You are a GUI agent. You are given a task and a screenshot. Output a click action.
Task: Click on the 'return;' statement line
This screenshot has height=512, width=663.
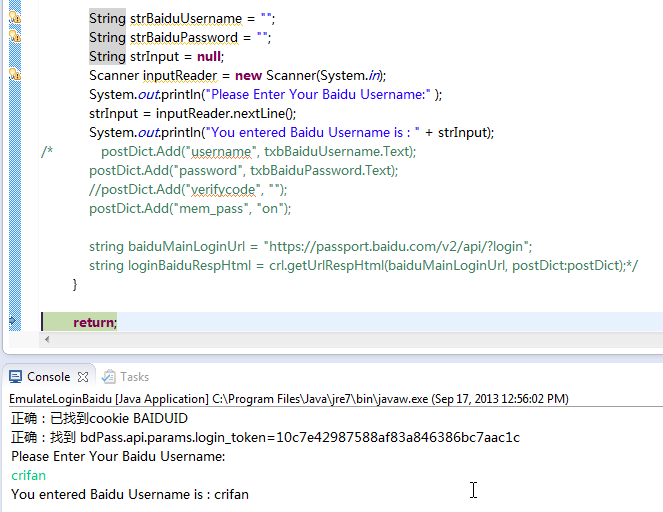tap(95, 323)
